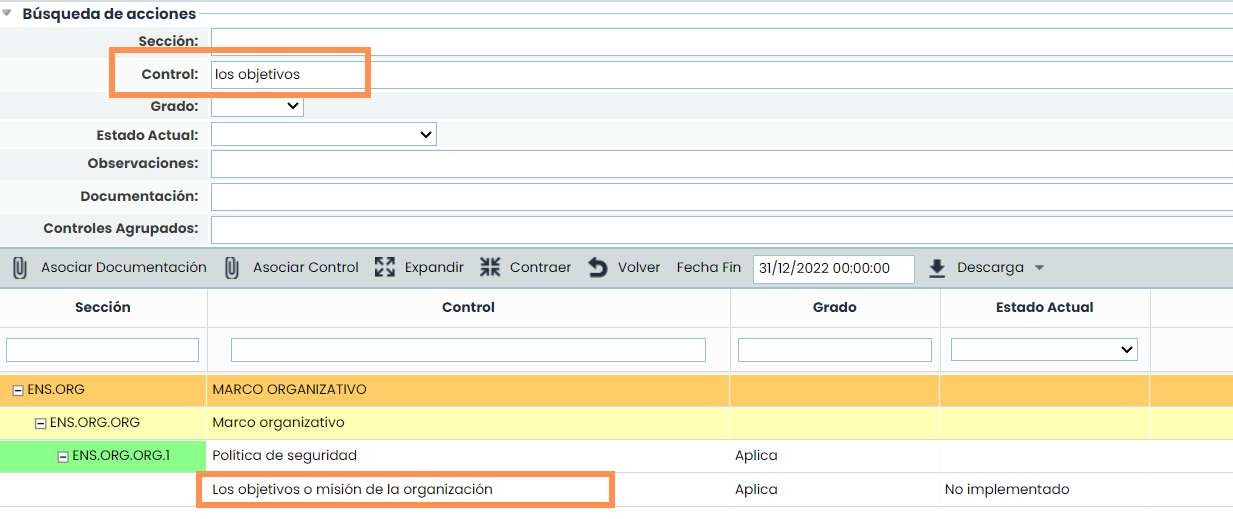The width and height of the screenshot is (1233, 519).
Task: Collapse the ENS.ORG.ORG tree node
Action: pos(40,423)
